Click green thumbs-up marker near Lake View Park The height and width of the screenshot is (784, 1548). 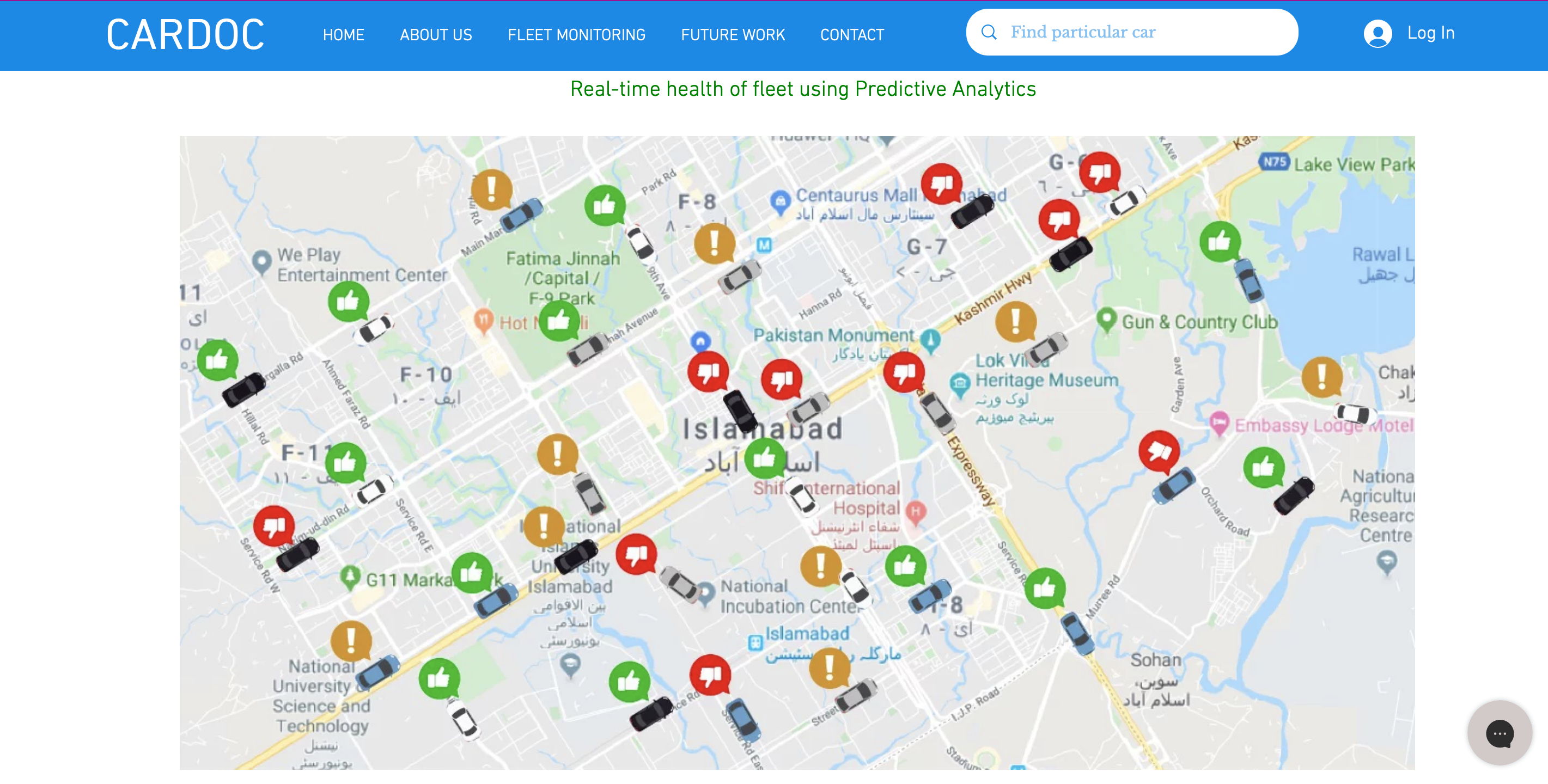point(1220,241)
